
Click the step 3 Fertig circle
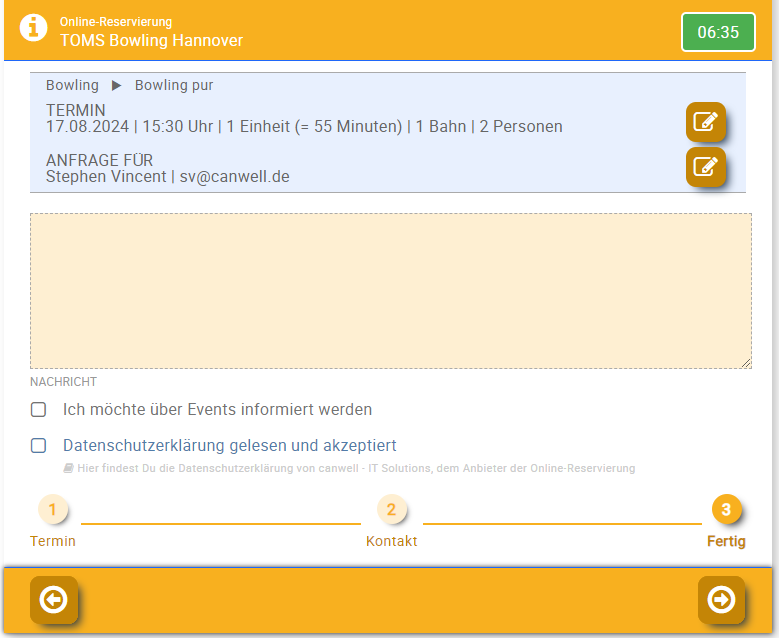[x=726, y=510]
